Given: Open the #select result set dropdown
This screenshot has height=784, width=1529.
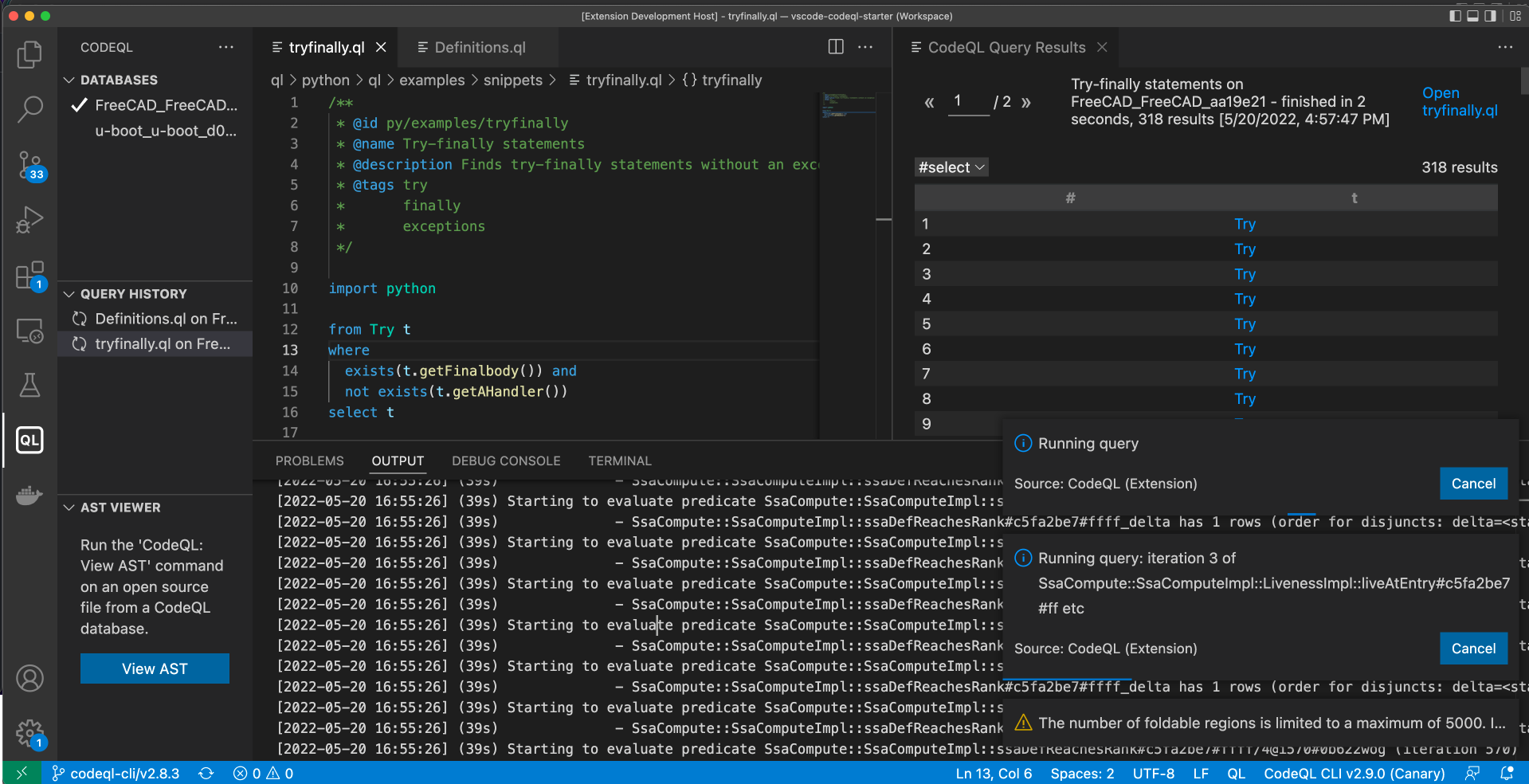Looking at the screenshot, I should click(x=951, y=167).
